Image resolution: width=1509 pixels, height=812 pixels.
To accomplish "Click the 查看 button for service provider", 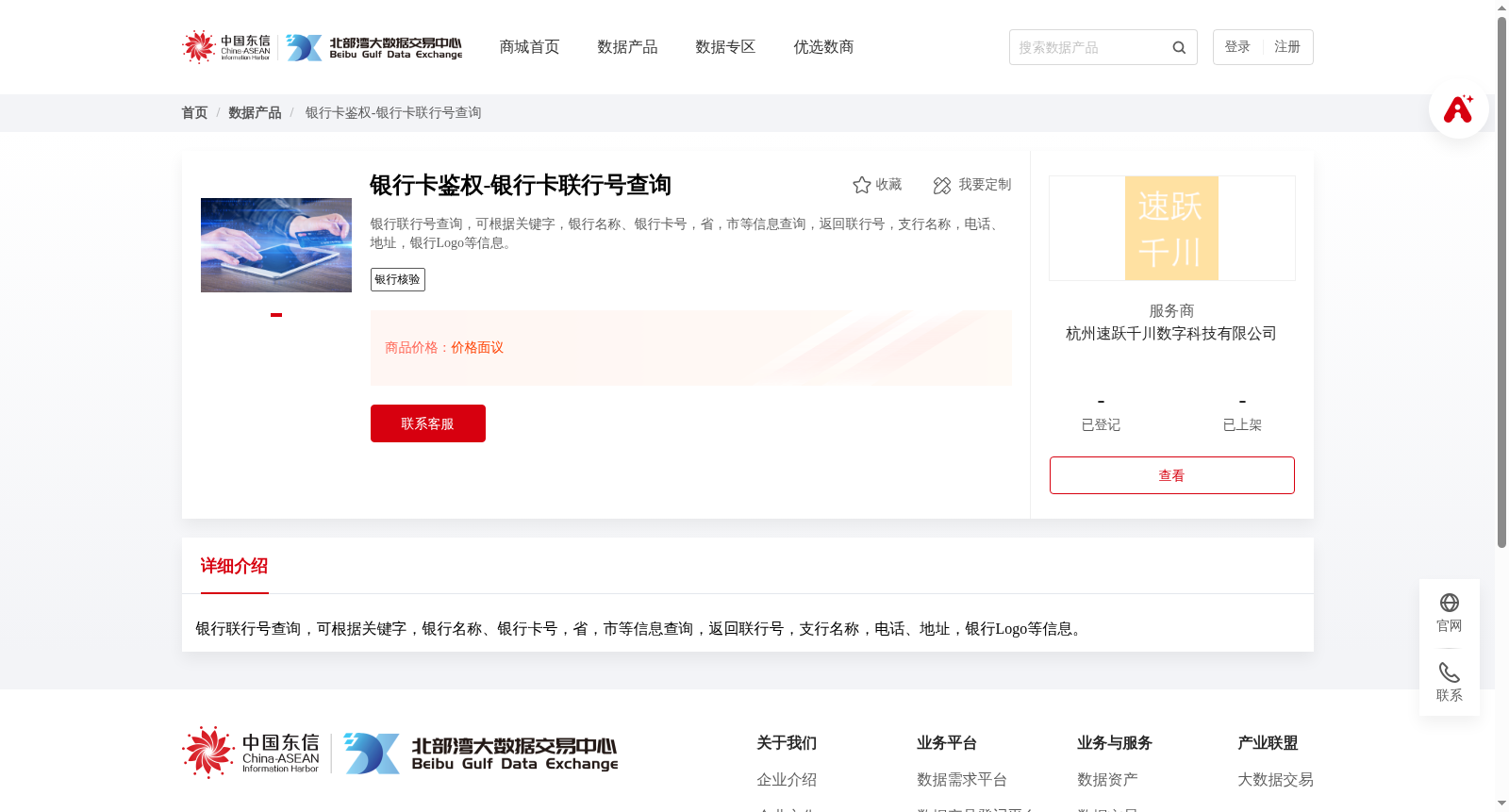I will click(1172, 475).
